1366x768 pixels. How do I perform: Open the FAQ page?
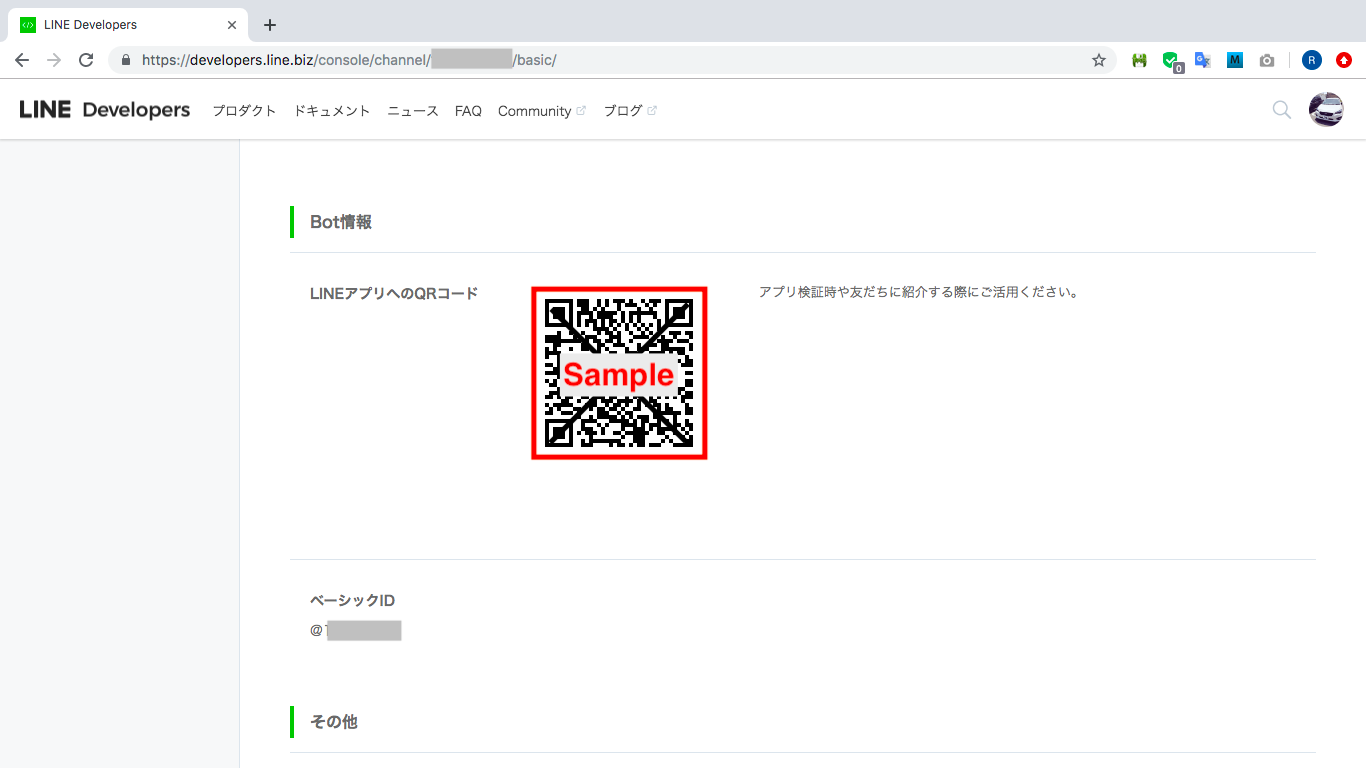[x=468, y=111]
